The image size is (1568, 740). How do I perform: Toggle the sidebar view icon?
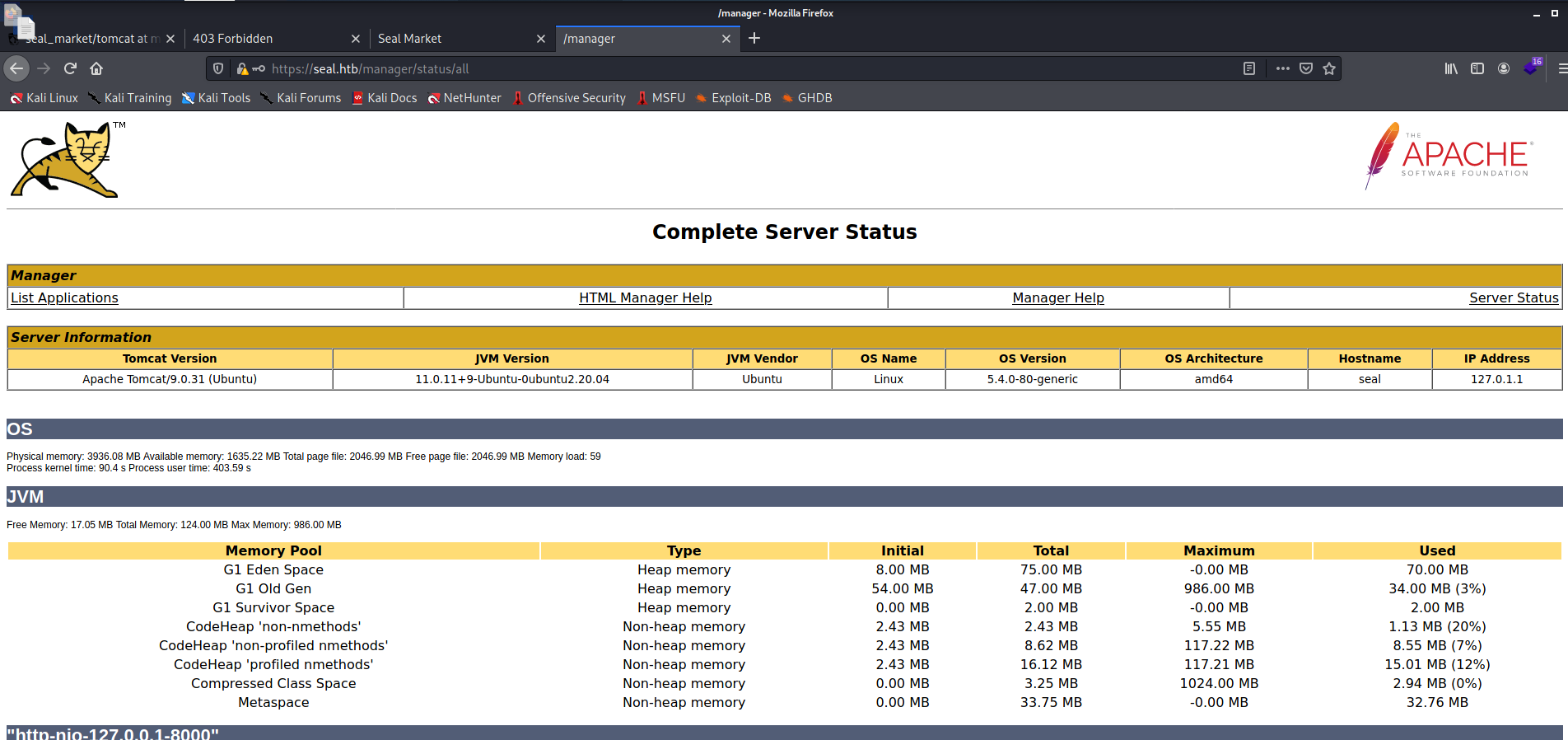tap(1477, 68)
